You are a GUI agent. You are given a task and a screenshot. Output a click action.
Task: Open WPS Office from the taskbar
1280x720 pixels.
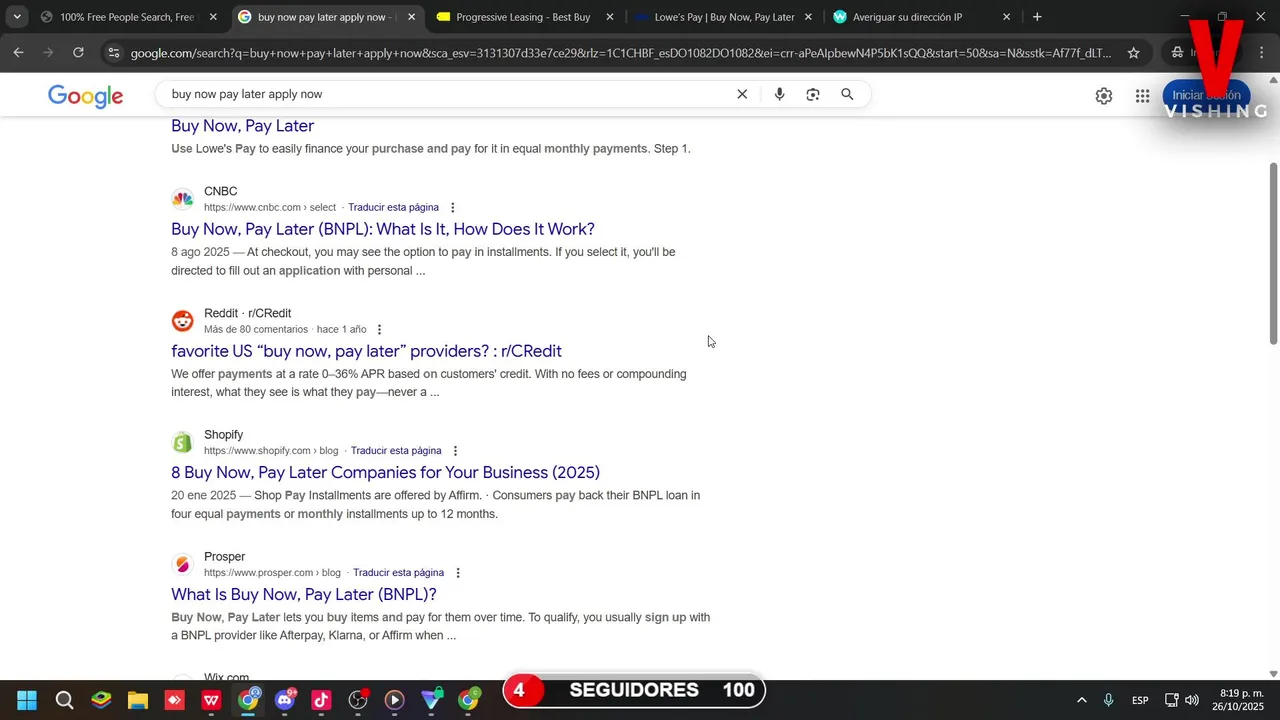pyautogui.click(x=211, y=700)
